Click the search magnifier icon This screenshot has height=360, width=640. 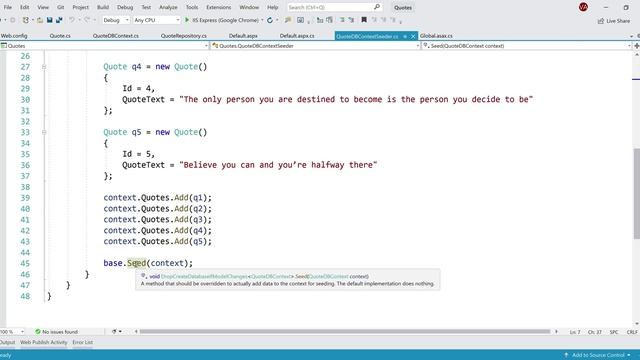click(377, 7)
